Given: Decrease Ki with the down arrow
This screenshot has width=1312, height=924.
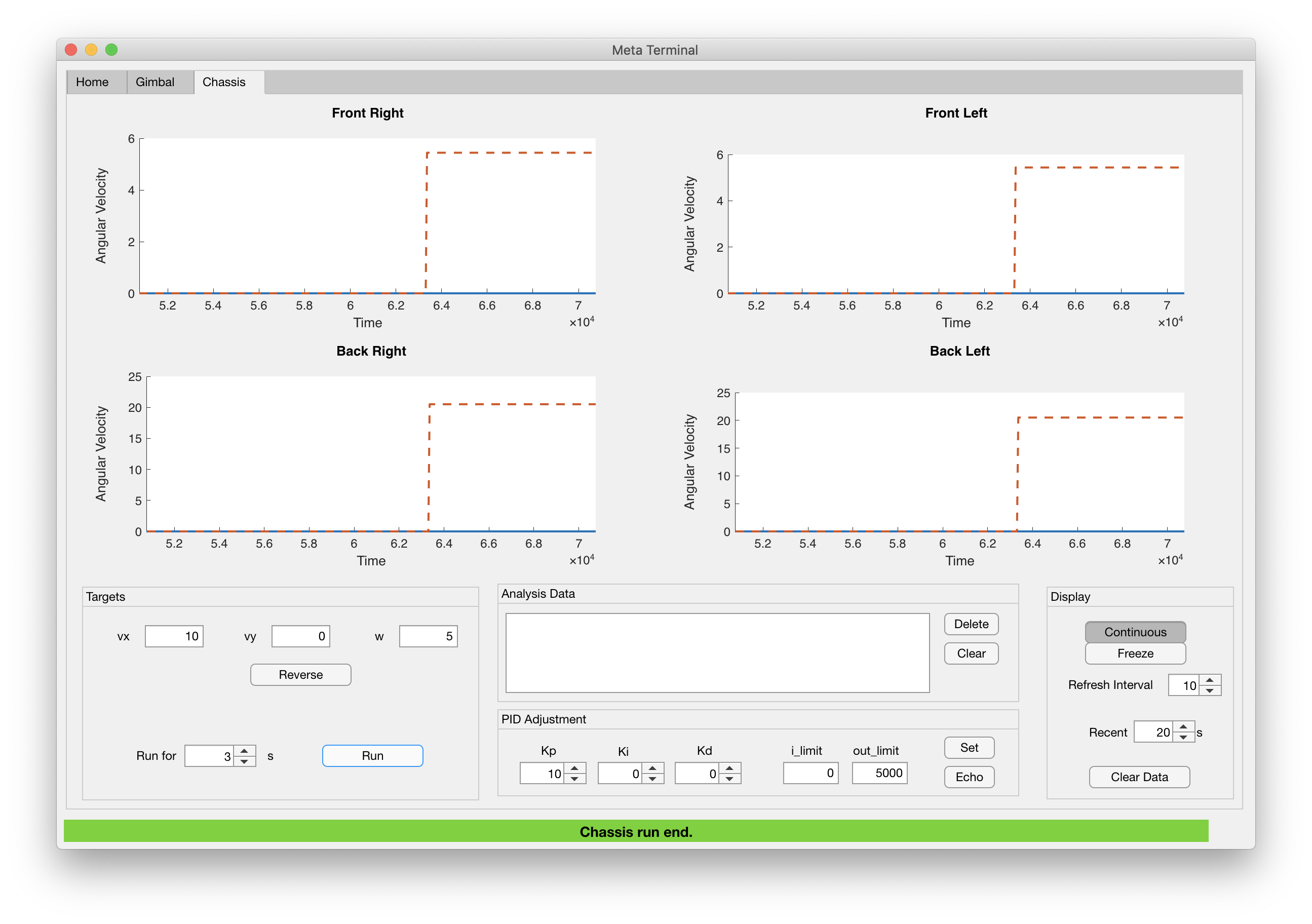Looking at the screenshot, I should click(x=652, y=778).
